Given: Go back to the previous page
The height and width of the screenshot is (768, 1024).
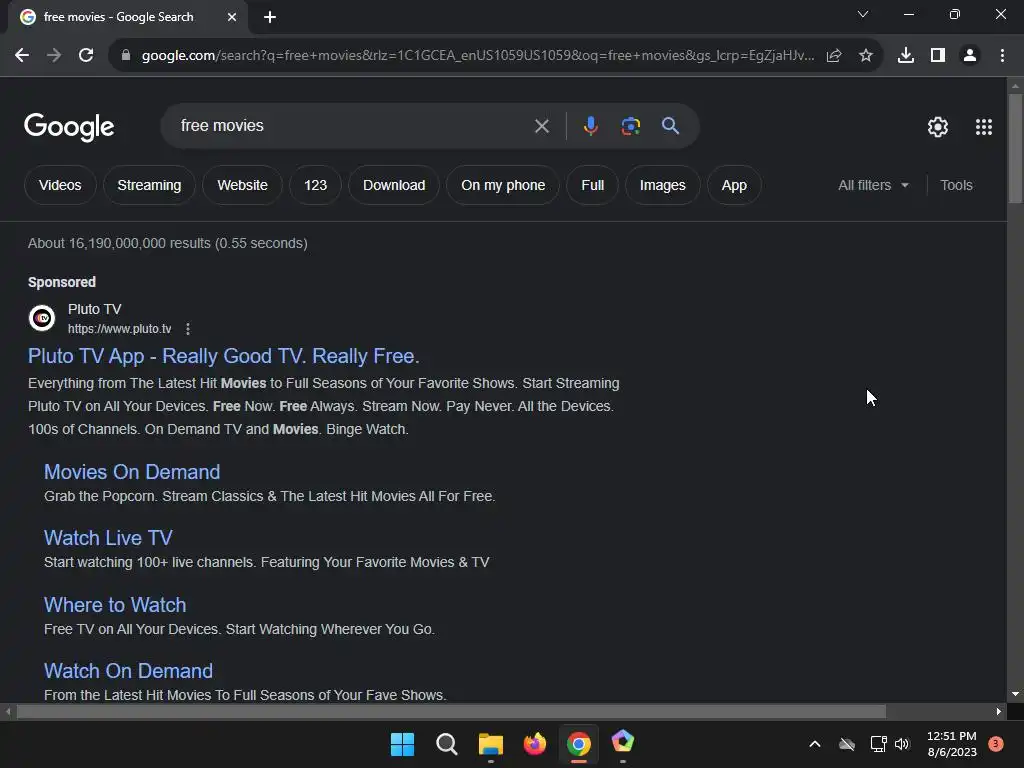Looking at the screenshot, I should (22, 56).
